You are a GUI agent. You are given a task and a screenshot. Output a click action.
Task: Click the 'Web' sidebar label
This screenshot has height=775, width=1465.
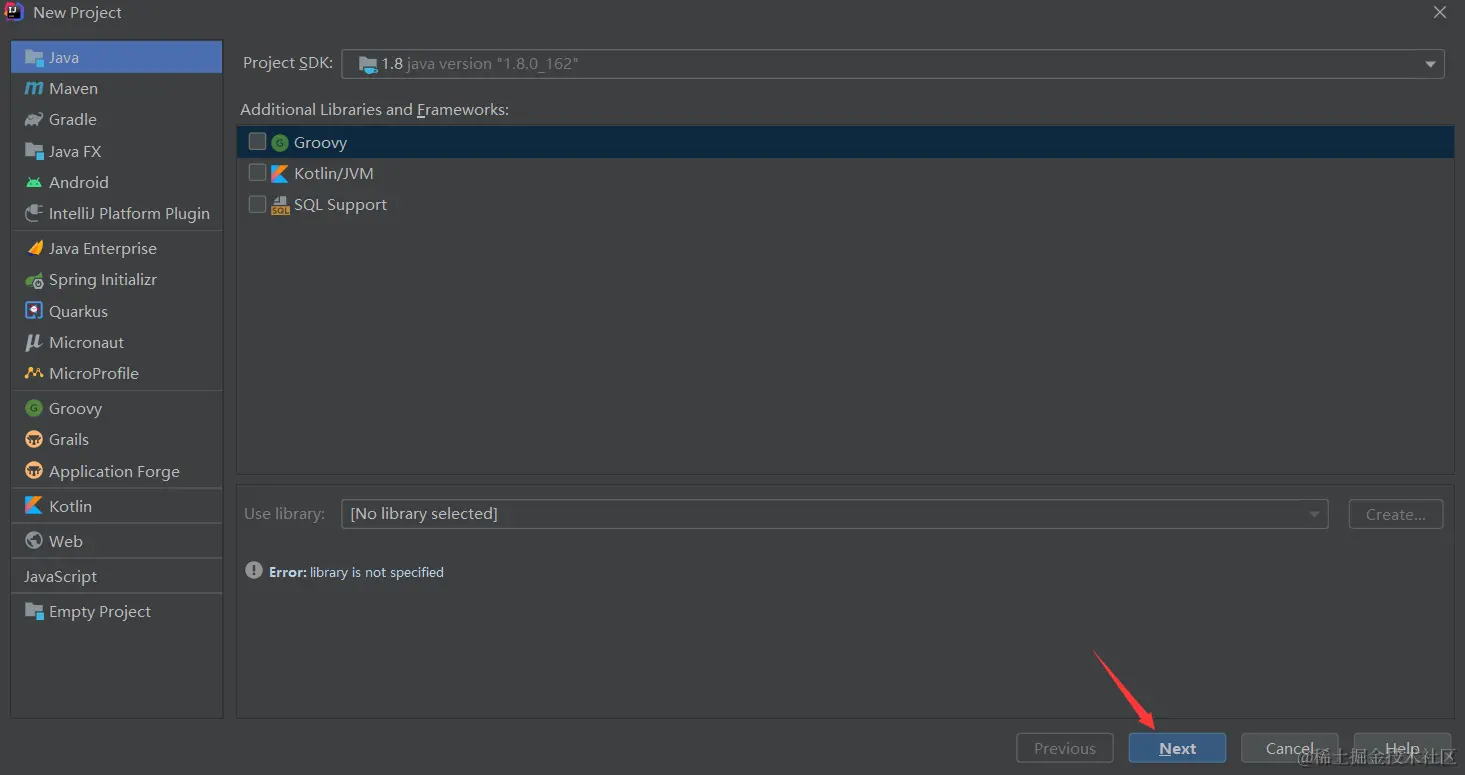(x=66, y=541)
